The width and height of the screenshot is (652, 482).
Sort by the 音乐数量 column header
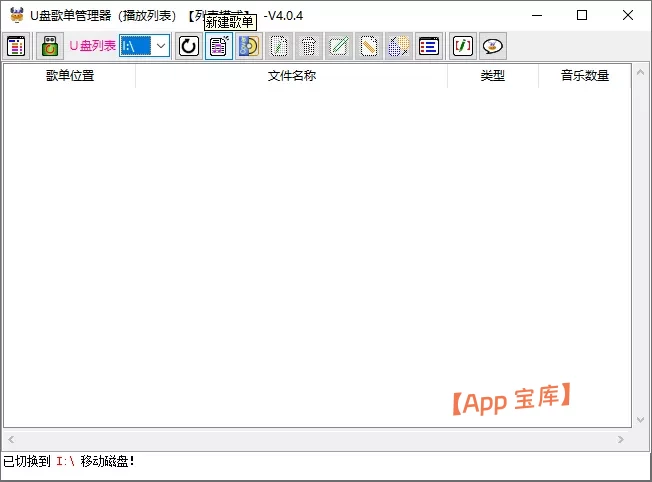coord(585,76)
